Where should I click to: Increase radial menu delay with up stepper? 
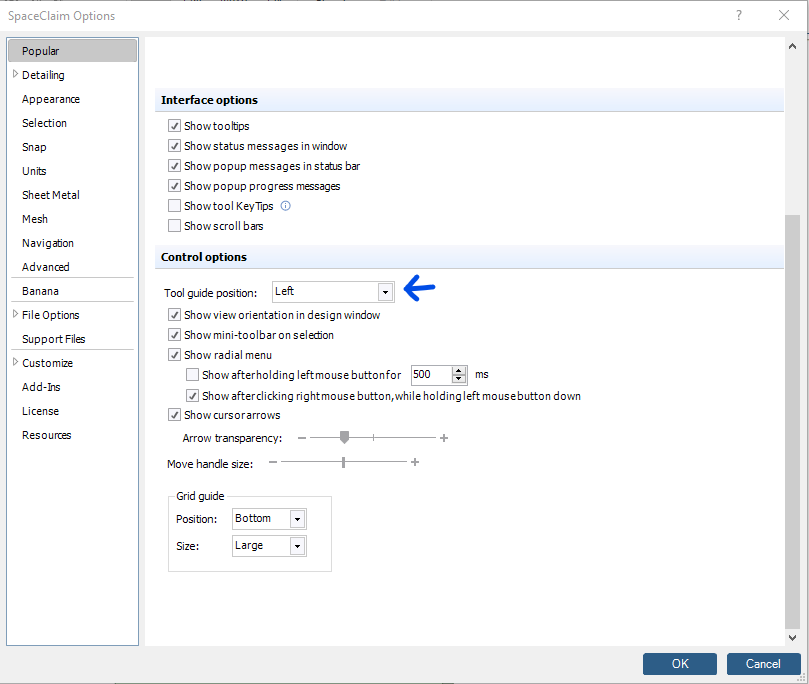(459, 370)
